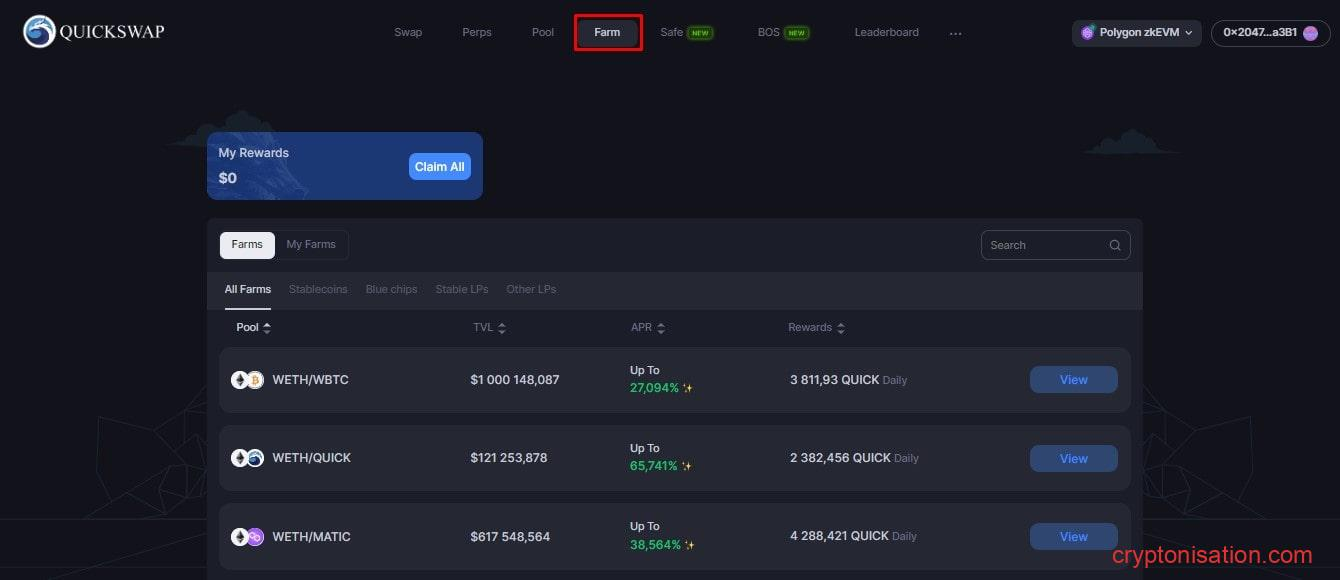Open the three-dots more menu
The image size is (1340, 580).
955,33
